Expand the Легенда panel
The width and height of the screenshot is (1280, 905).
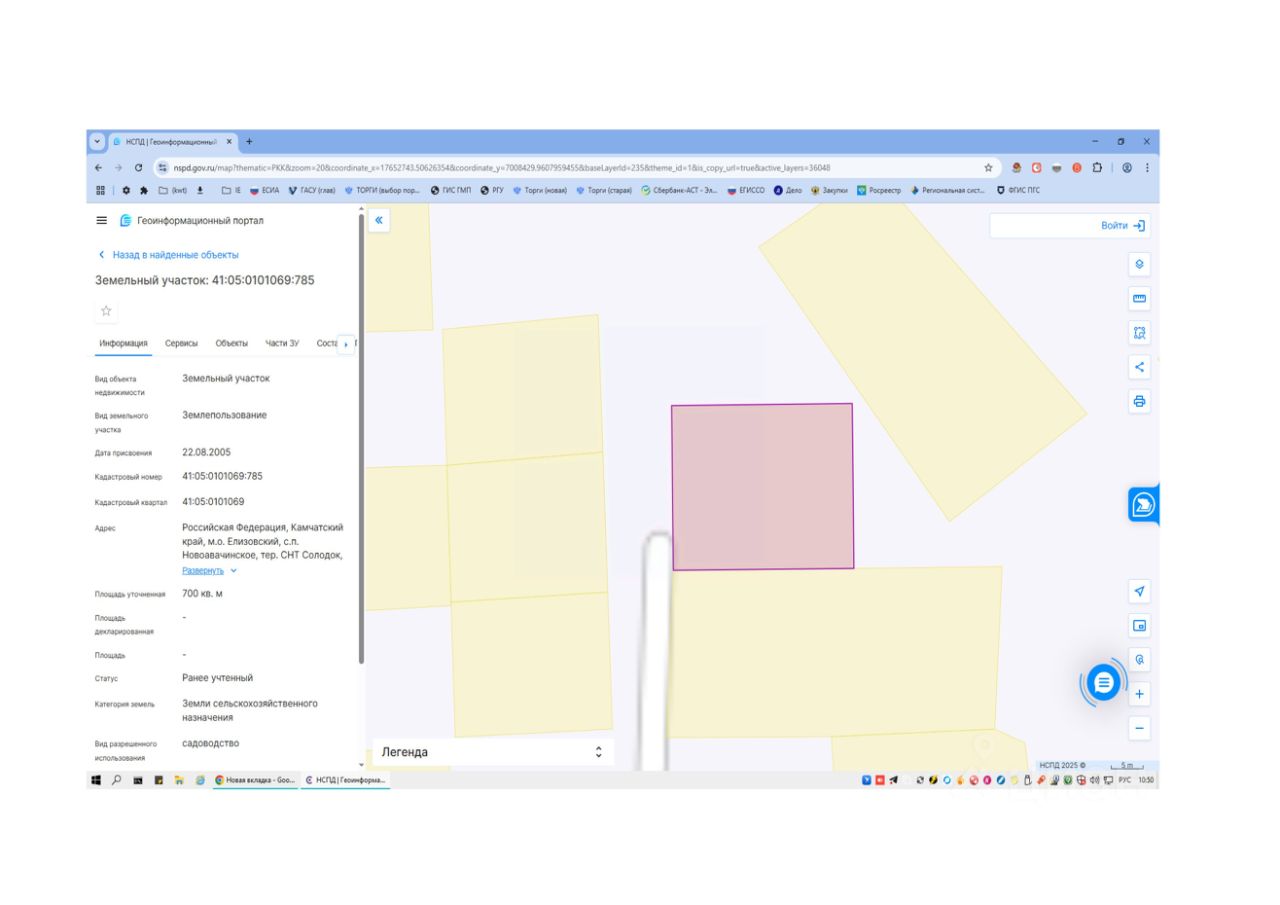(x=493, y=752)
